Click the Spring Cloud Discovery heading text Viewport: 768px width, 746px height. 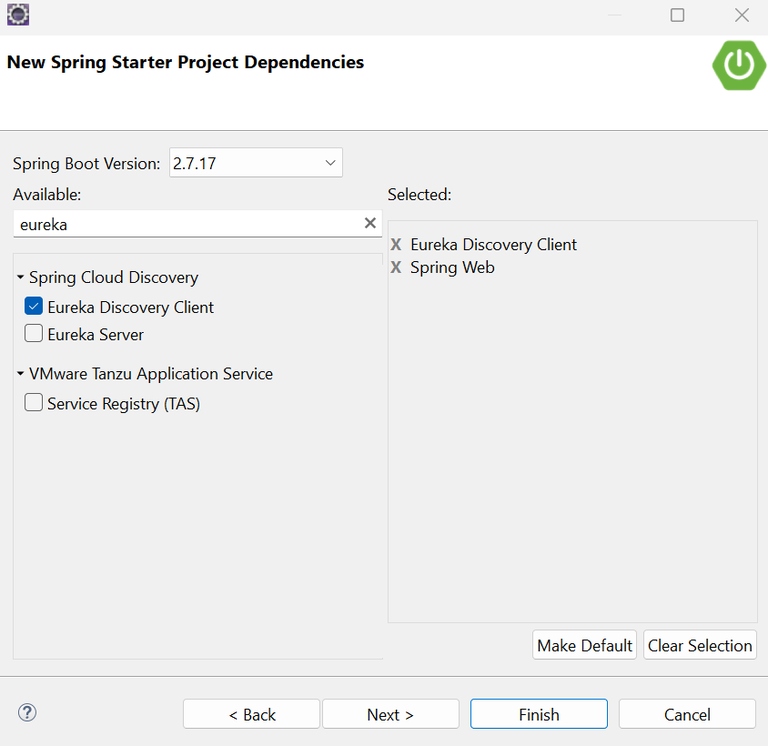(x=114, y=277)
